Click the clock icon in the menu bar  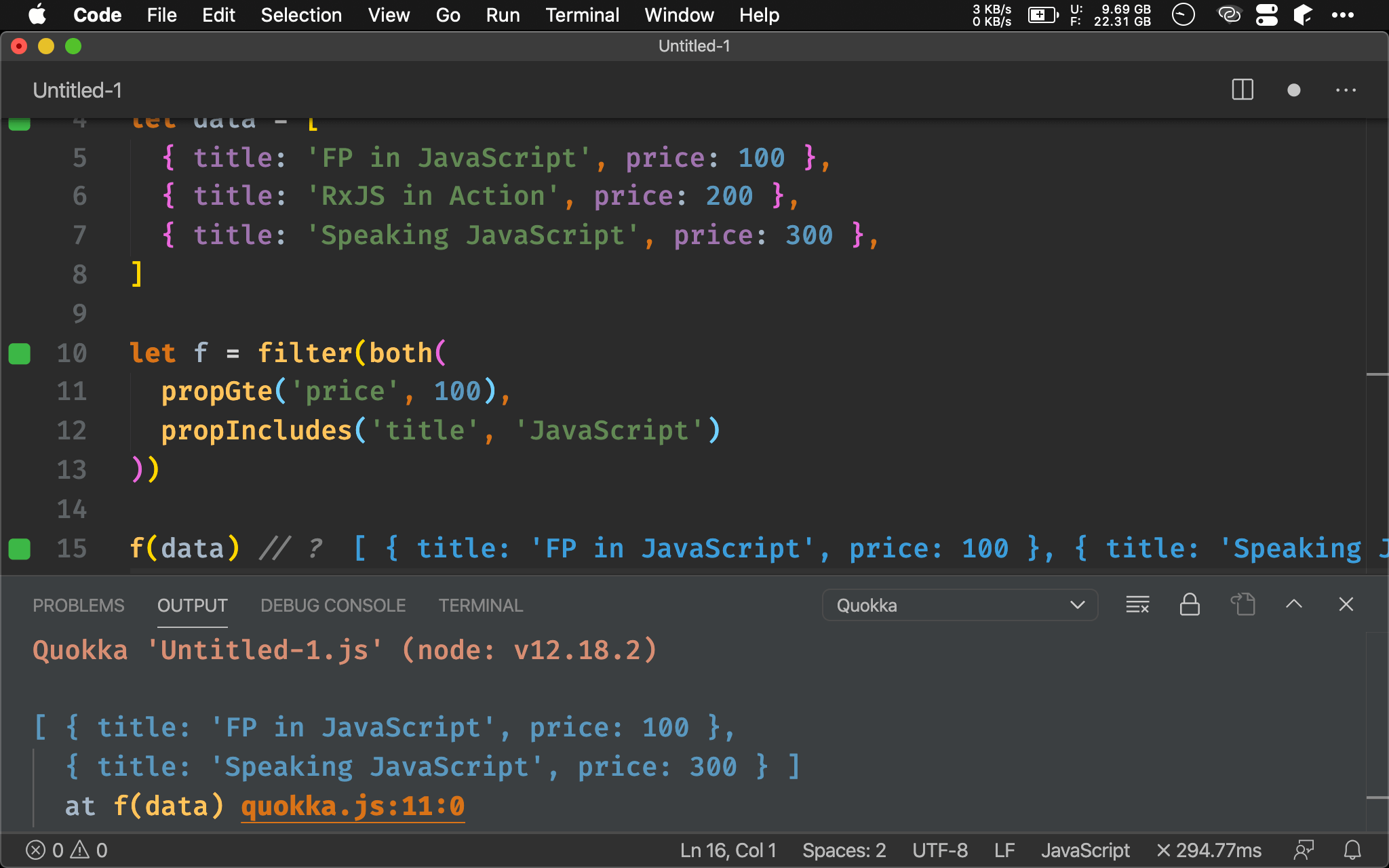click(1183, 15)
